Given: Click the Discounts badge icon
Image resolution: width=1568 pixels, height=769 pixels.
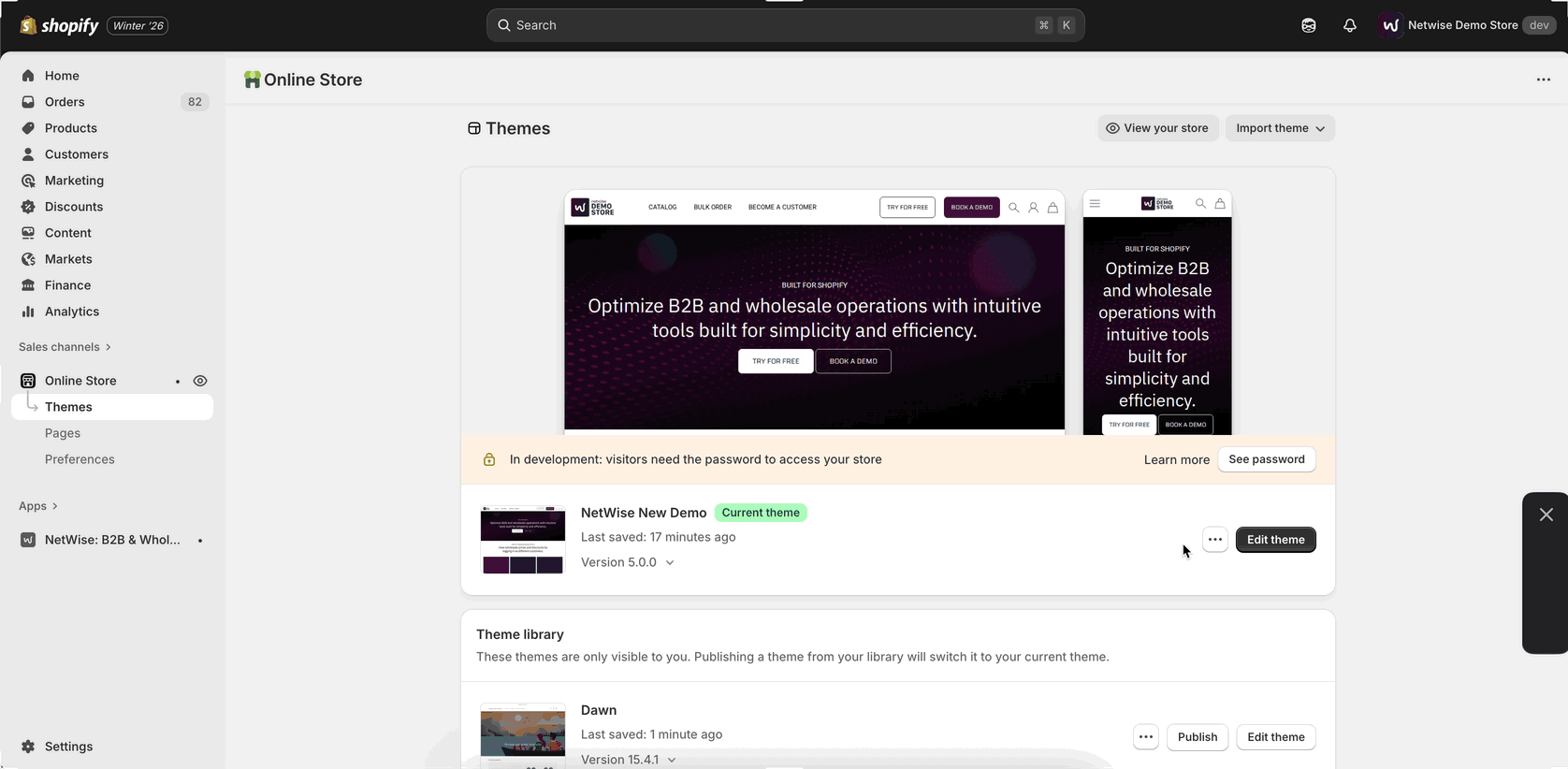Looking at the screenshot, I should tap(28, 207).
